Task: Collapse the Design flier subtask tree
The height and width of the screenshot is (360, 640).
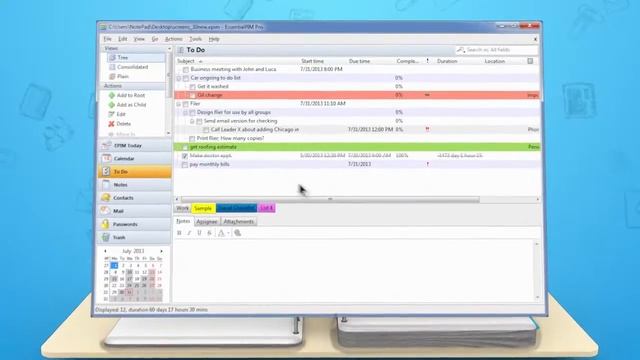Action: click(186, 112)
